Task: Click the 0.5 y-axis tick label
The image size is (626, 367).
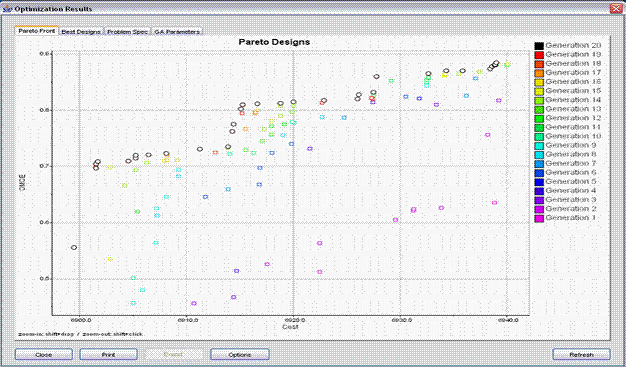Action: [45, 278]
